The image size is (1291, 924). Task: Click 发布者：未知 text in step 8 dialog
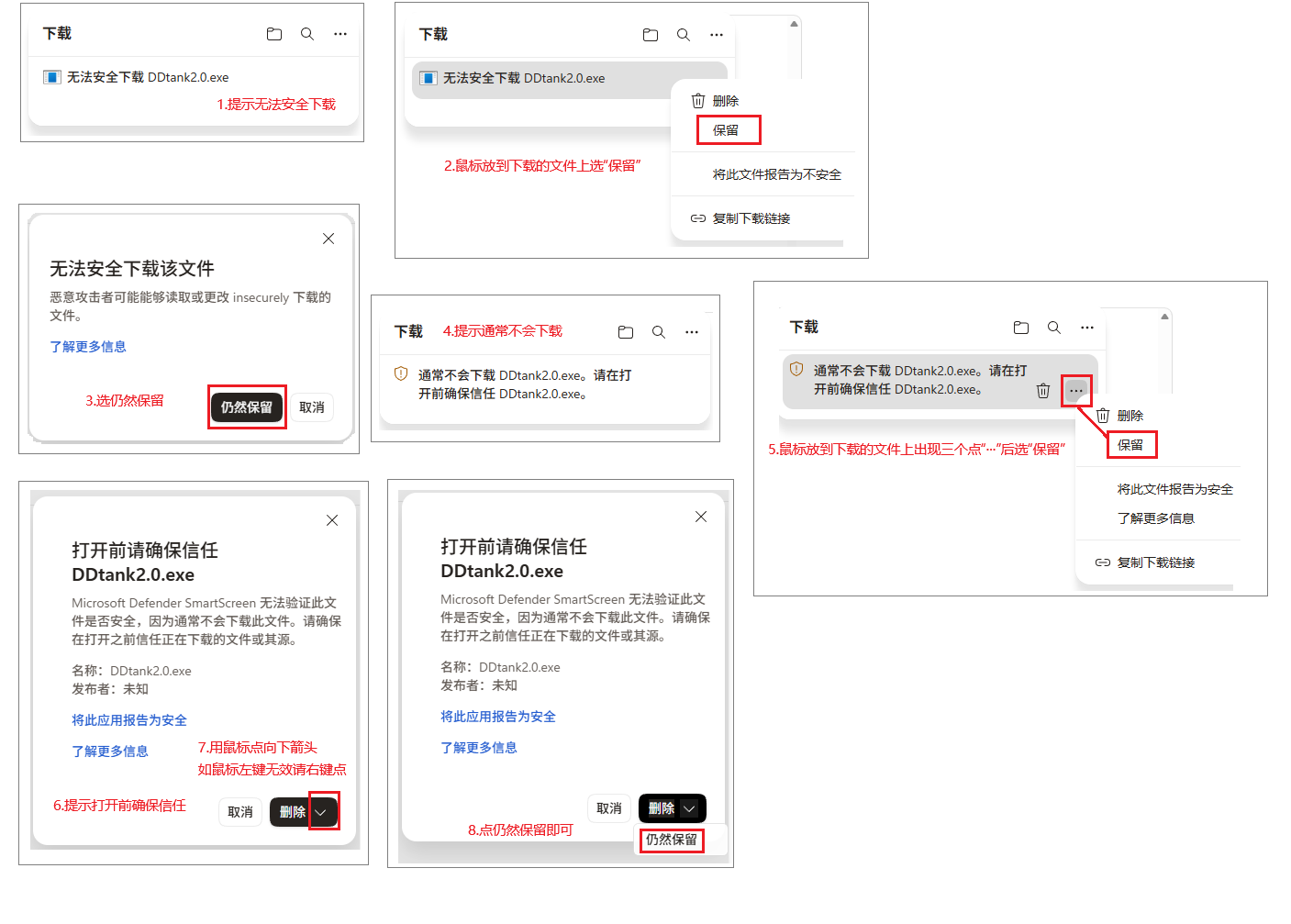click(479, 685)
